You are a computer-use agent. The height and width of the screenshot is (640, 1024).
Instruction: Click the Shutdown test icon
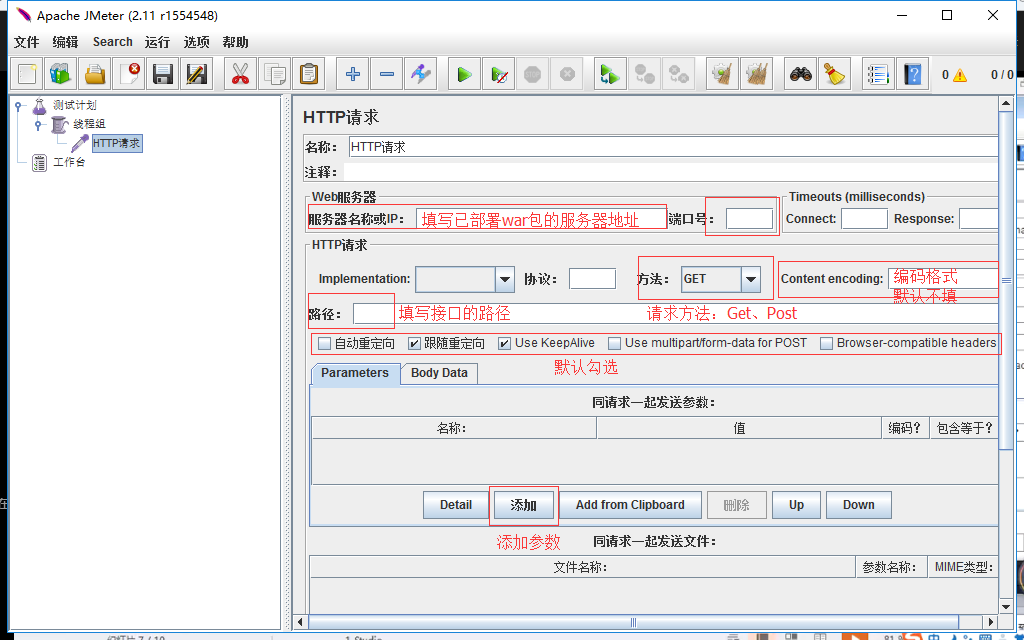coord(566,74)
